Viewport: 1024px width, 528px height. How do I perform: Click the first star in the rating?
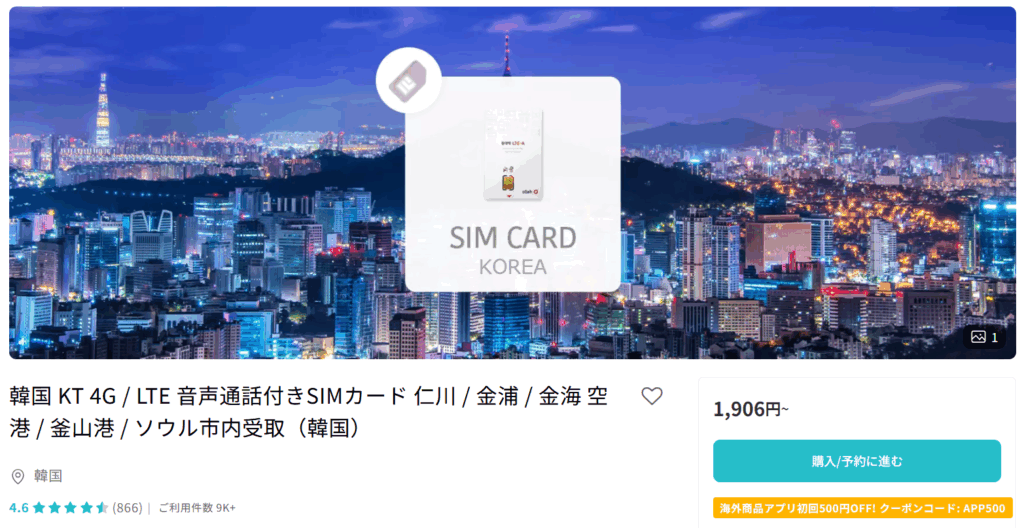pyautogui.click(x=39, y=508)
